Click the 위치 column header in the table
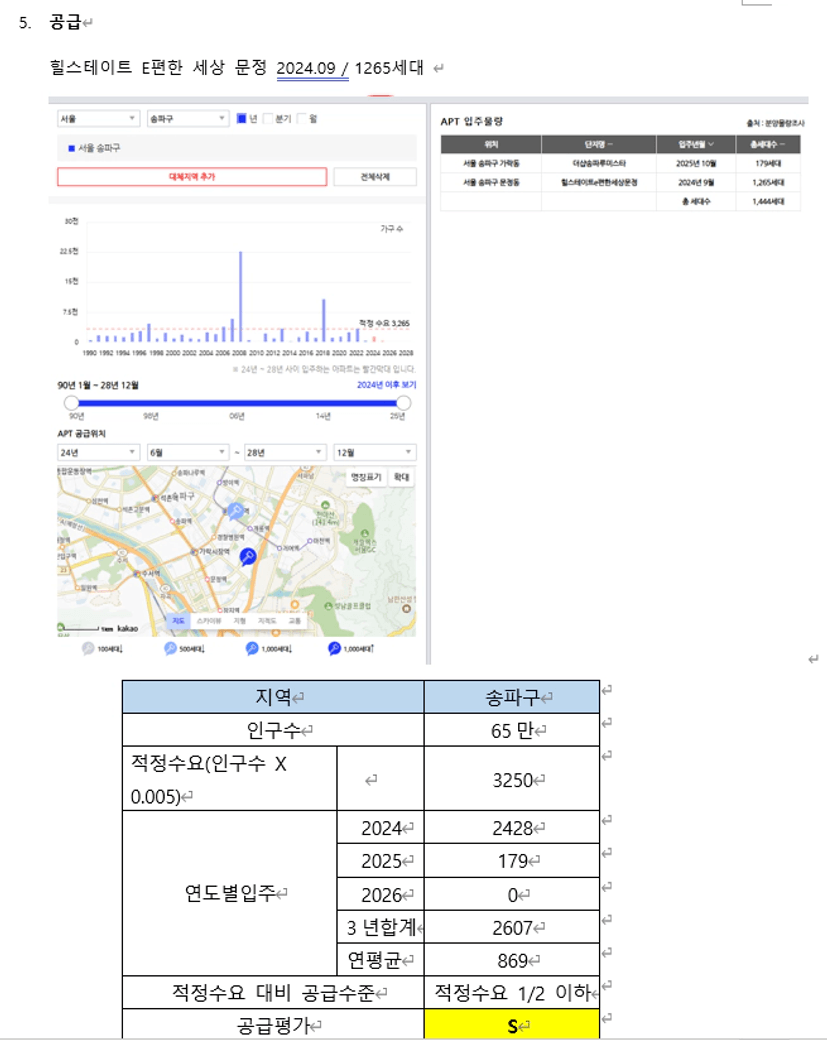The image size is (827, 1040). tap(491, 145)
